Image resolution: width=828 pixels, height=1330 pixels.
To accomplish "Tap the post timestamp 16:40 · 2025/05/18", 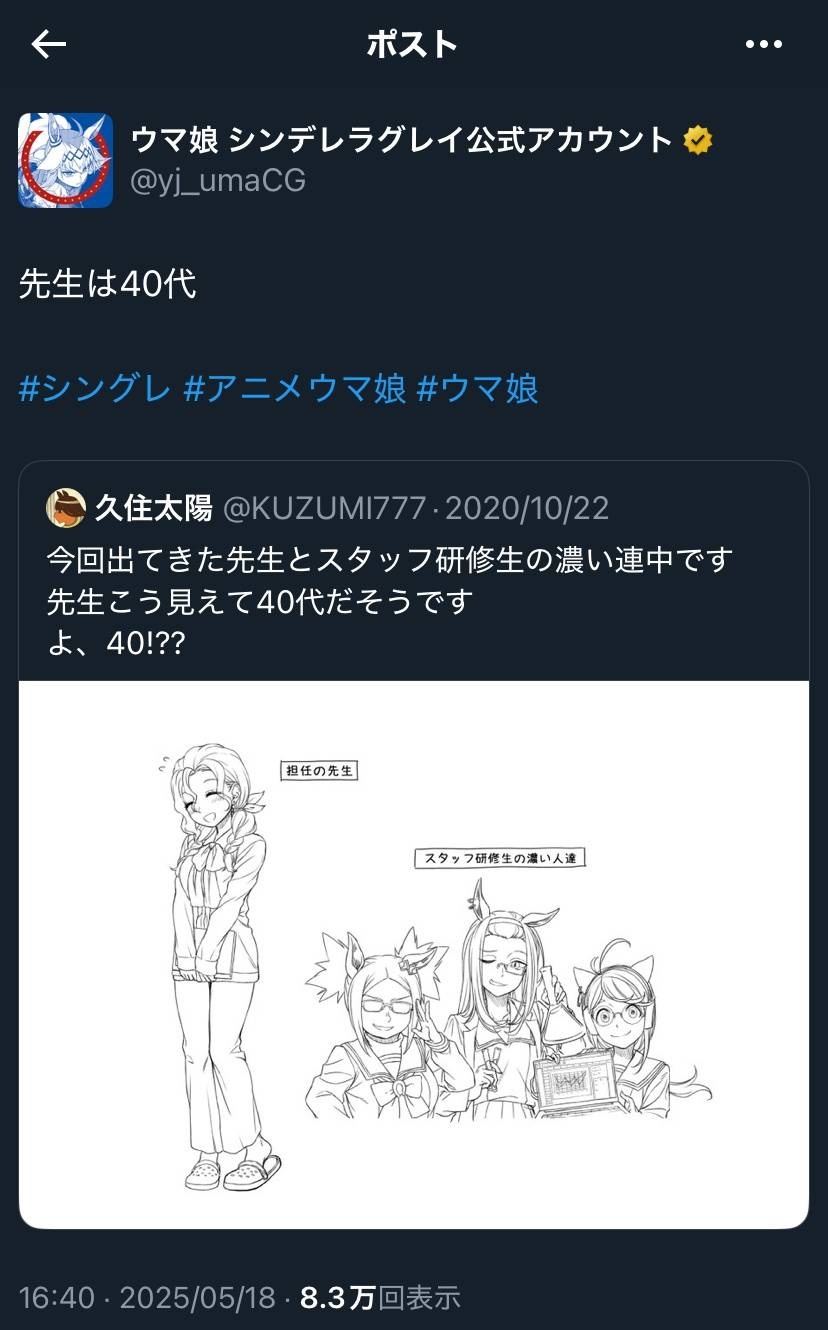I will 147,1298.
